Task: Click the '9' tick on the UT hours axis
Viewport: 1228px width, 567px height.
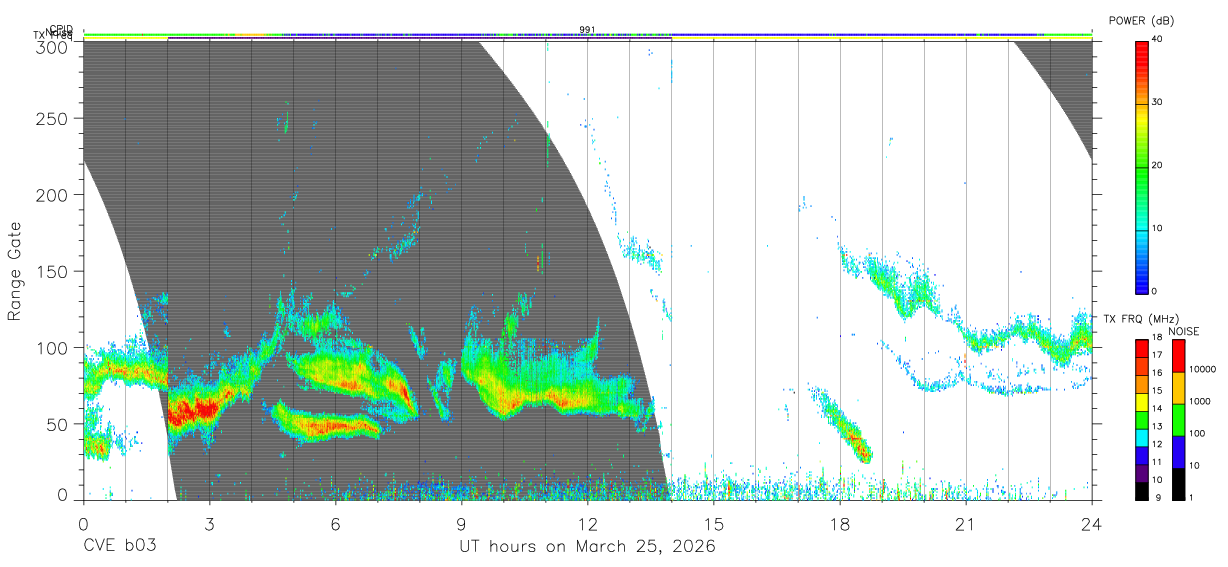Action: pyautogui.click(x=461, y=524)
